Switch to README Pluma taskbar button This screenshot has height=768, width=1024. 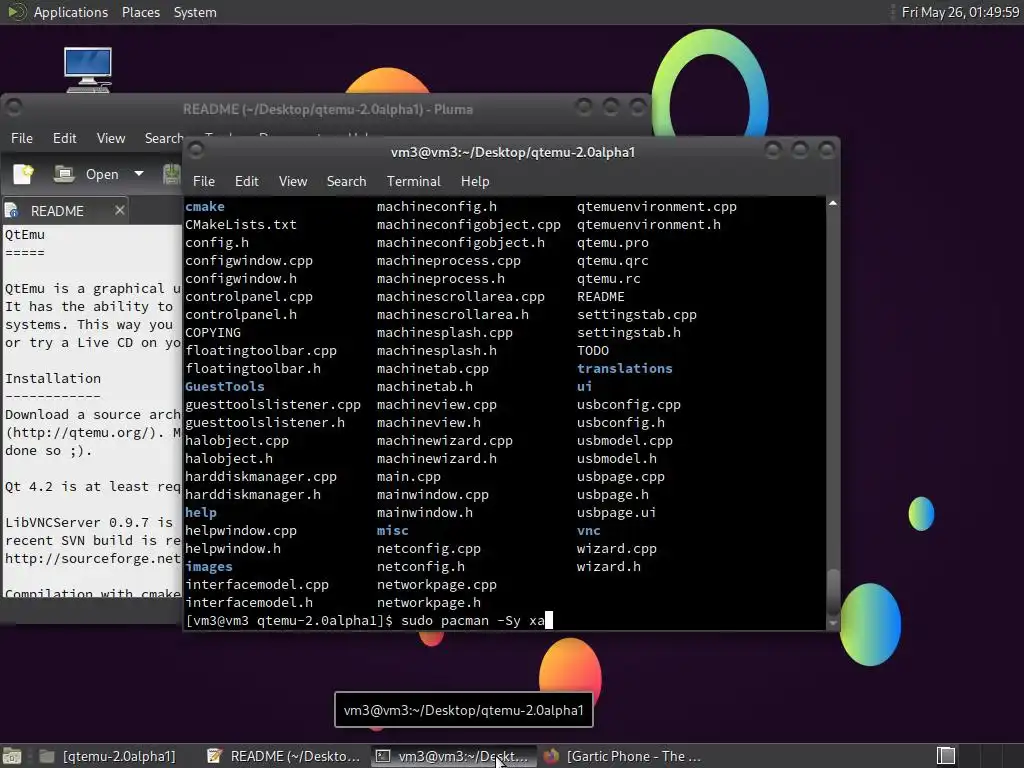[x=283, y=756]
